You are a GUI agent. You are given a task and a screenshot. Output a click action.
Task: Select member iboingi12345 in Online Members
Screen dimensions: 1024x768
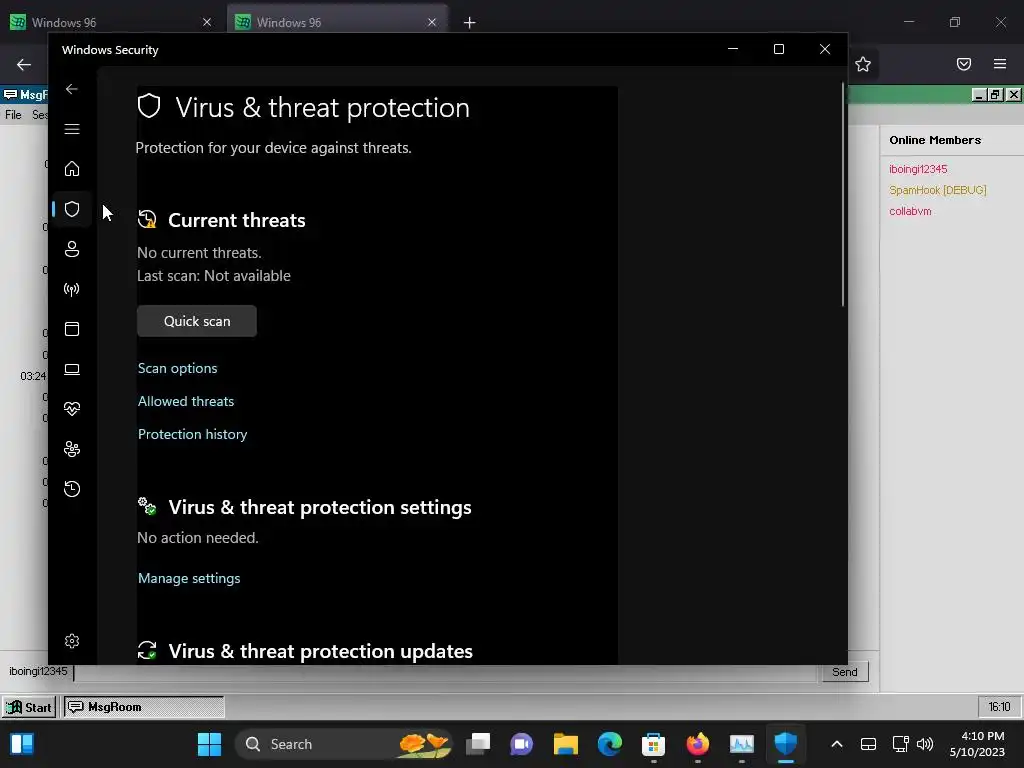[x=918, y=169]
